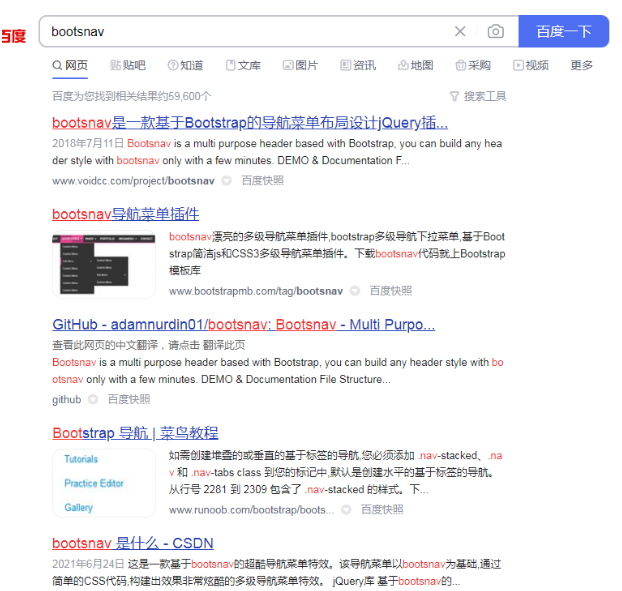Click the Baidu logo
This screenshot has height=591, width=622.
tap(14, 36)
